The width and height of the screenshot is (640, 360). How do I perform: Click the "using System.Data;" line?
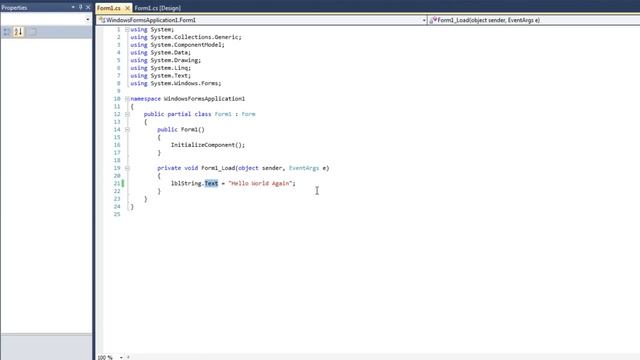click(x=160, y=53)
